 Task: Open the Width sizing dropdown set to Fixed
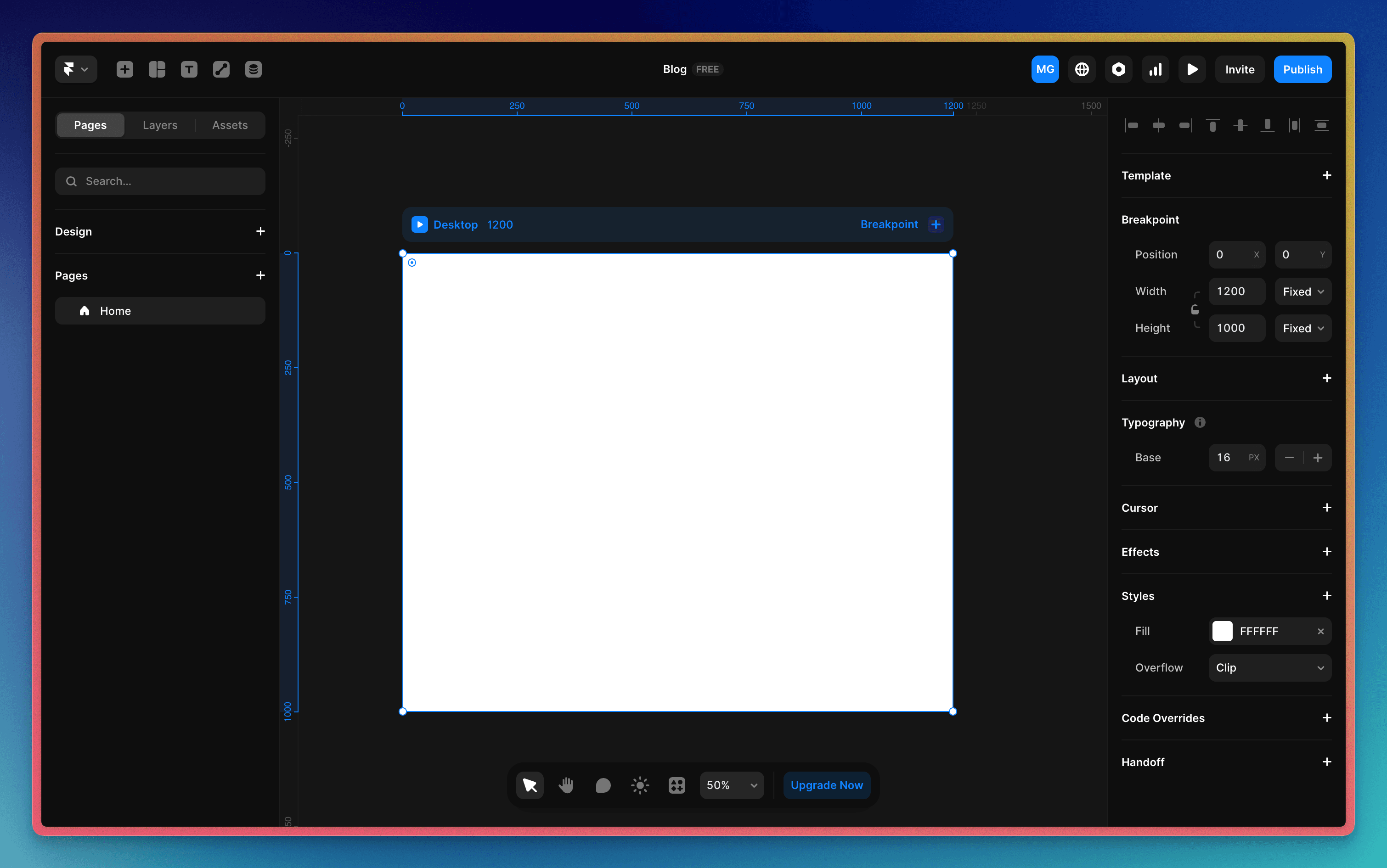pos(1302,291)
